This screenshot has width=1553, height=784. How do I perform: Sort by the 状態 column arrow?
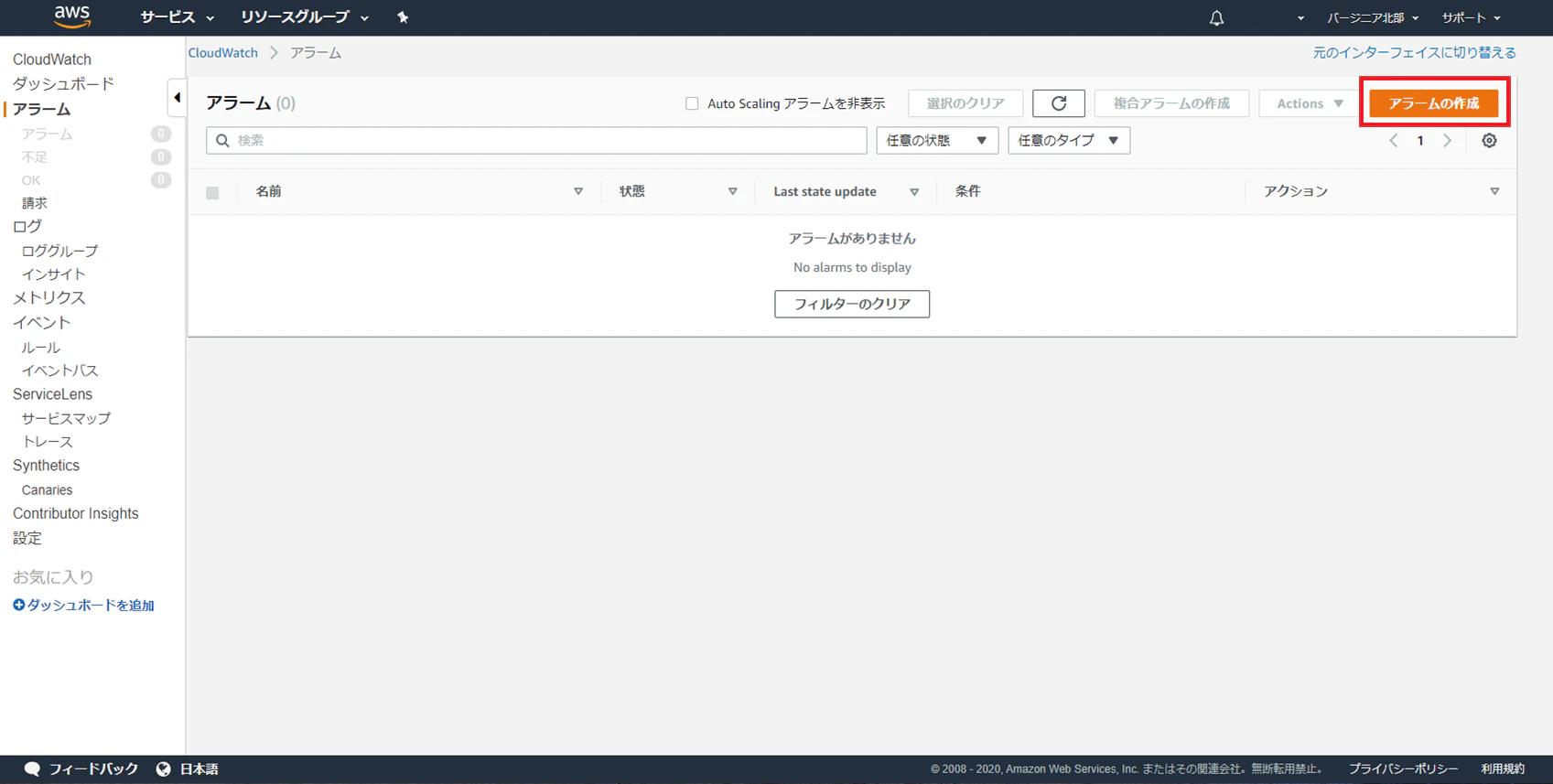[732, 191]
